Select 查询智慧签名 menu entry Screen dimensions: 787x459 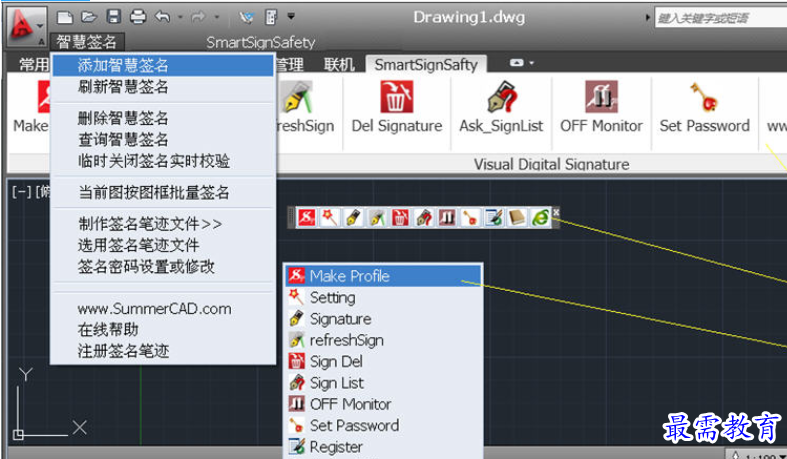tap(163, 139)
